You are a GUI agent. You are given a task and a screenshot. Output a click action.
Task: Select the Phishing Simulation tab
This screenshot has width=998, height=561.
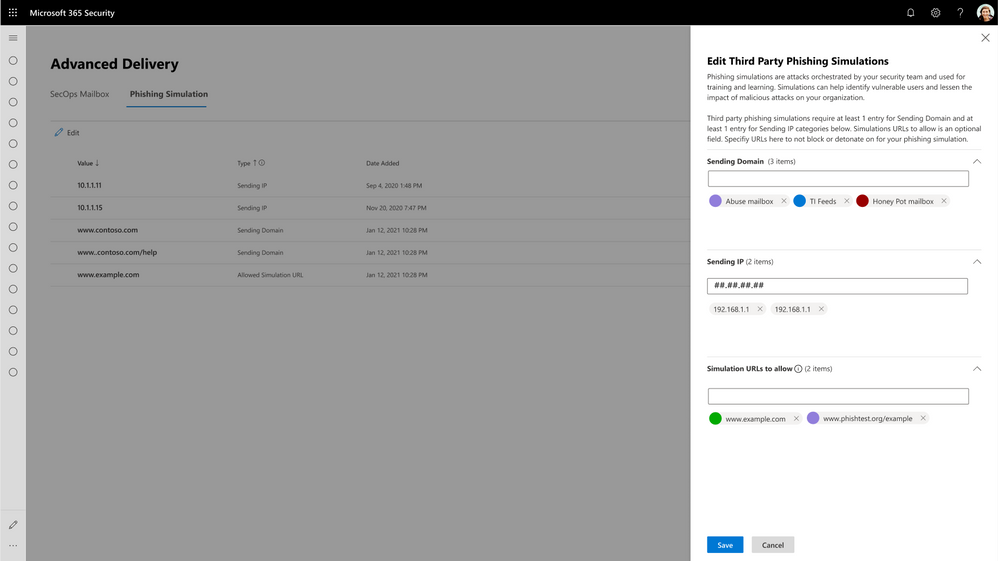click(x=169, y=94)
